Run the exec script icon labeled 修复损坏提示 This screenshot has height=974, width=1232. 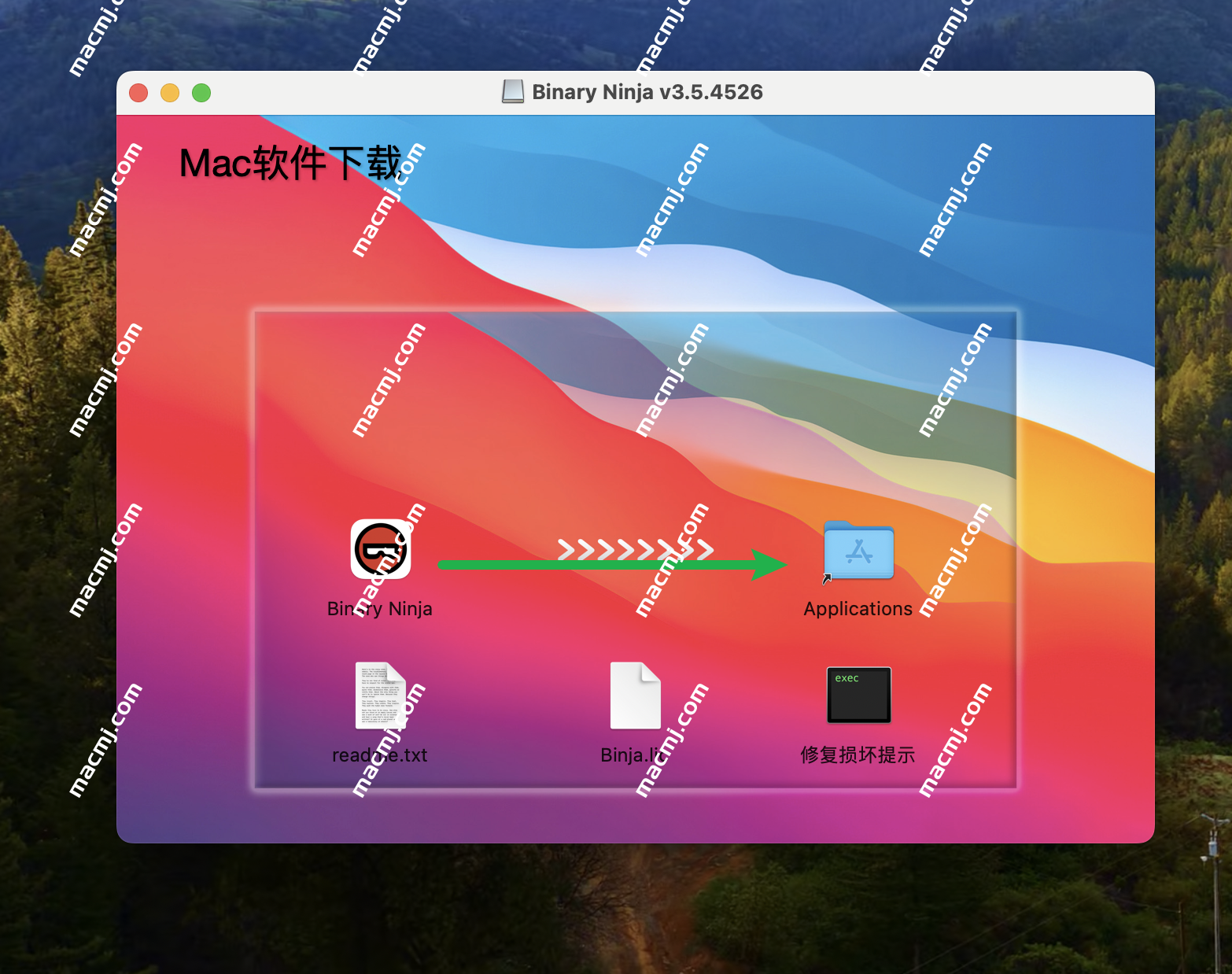858,695
